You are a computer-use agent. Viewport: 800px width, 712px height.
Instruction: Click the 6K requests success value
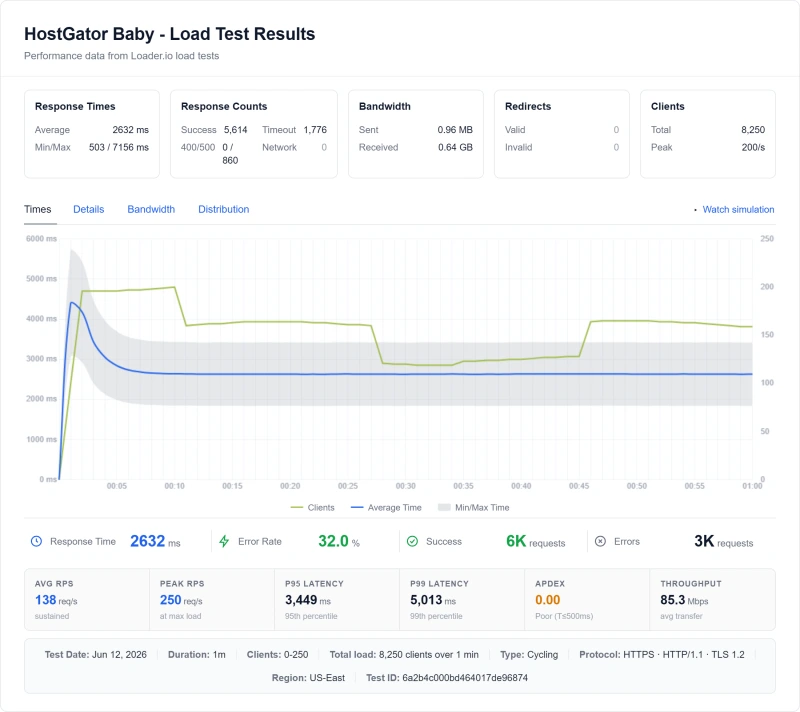(535, 541)
